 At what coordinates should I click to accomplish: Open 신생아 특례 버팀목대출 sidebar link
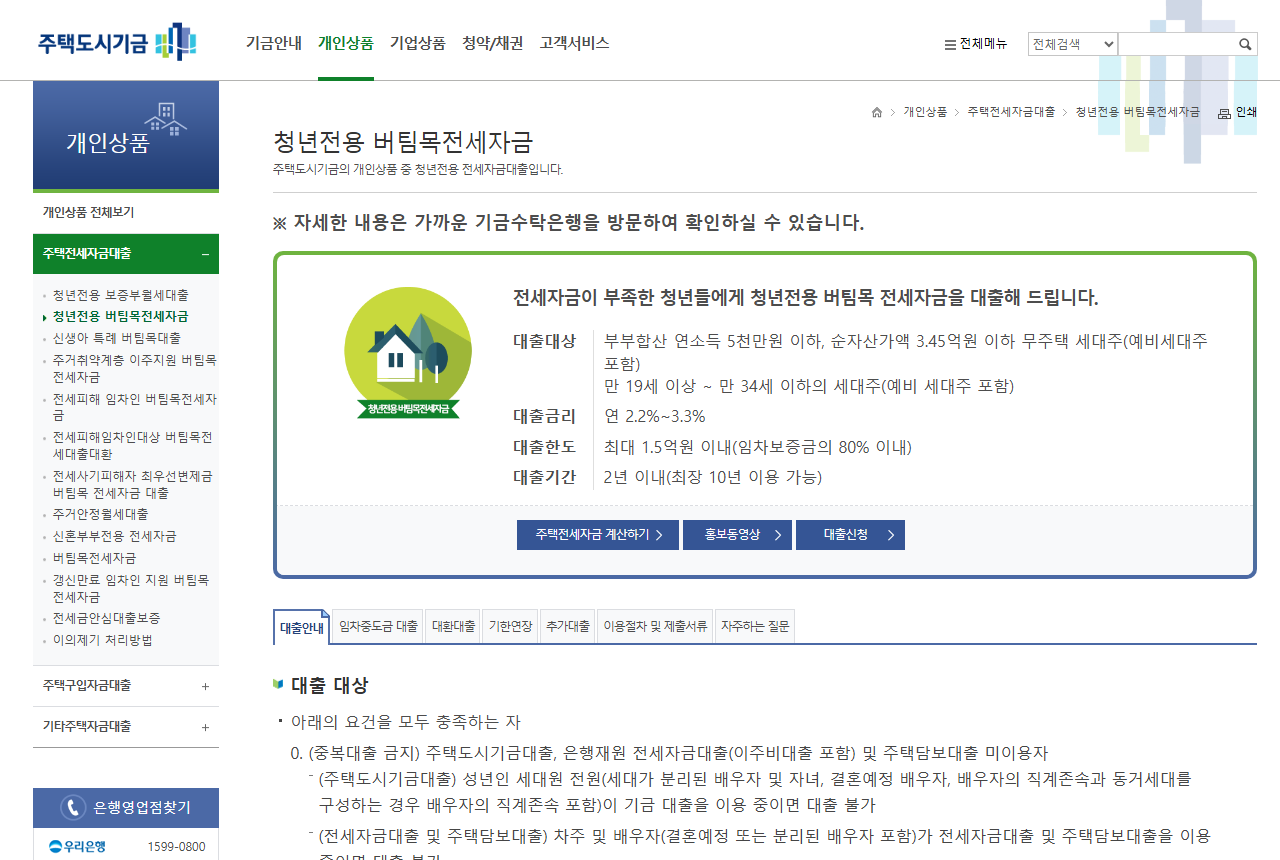pos(117,338)
